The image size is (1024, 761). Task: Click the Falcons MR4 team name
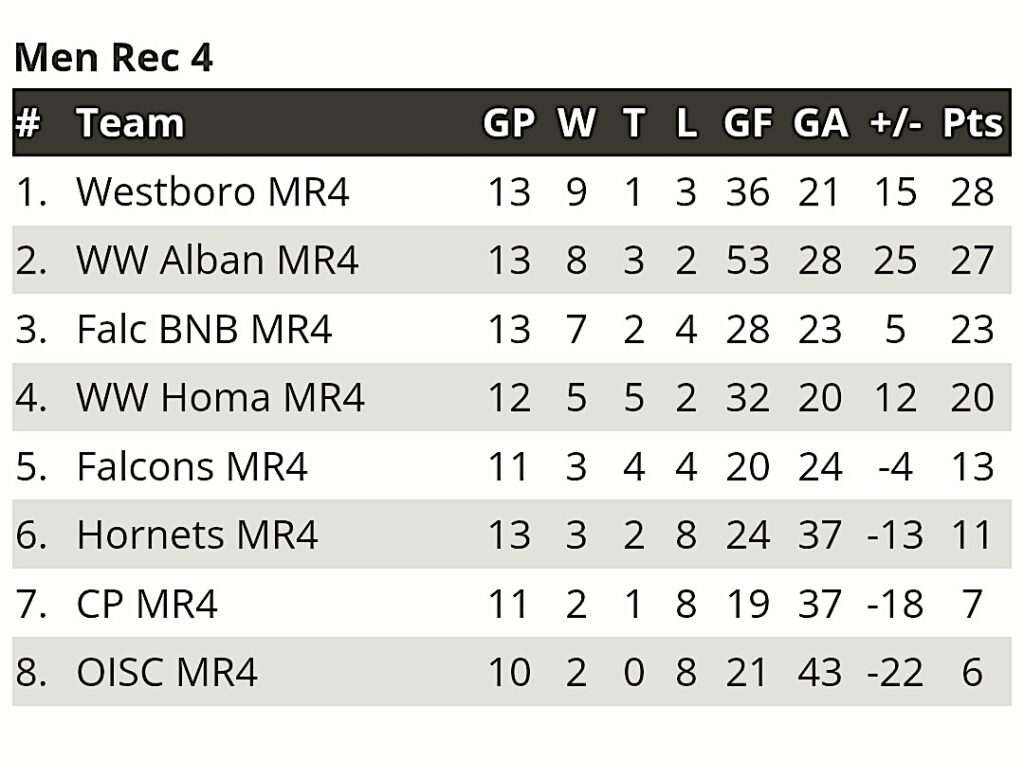pos(192,466)
